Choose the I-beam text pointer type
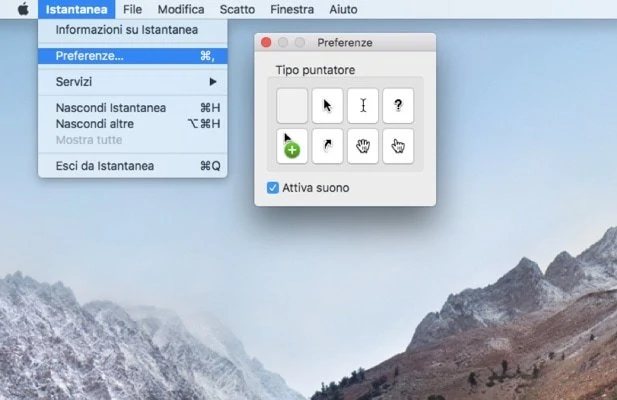Image resolution: width=617 pixels, height=400 pixels. coord(363,106)
